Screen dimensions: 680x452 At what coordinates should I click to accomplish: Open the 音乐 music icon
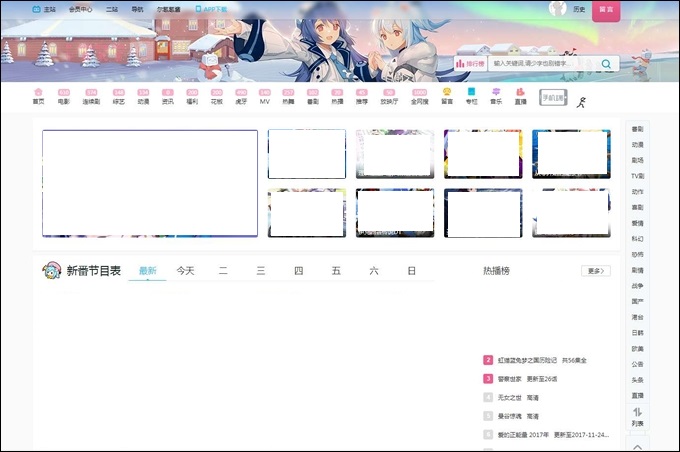click(496, 95)
